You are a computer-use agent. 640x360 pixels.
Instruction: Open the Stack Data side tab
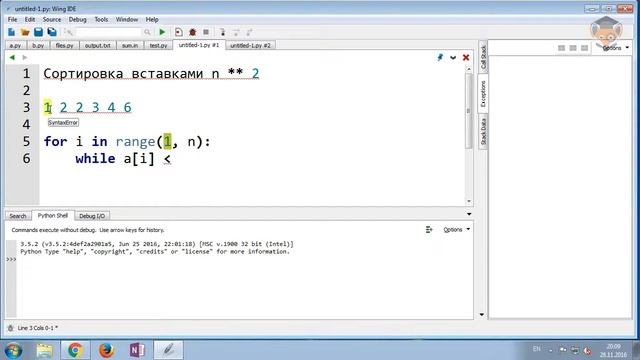coord(483,131)
